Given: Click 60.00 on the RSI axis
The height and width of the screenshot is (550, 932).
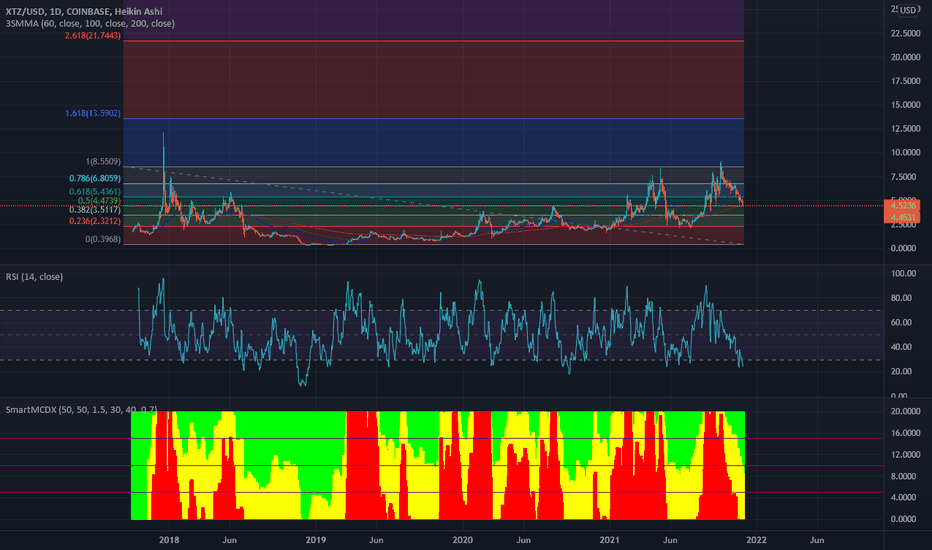Looking at the screenshot, I should pos(902,322).
